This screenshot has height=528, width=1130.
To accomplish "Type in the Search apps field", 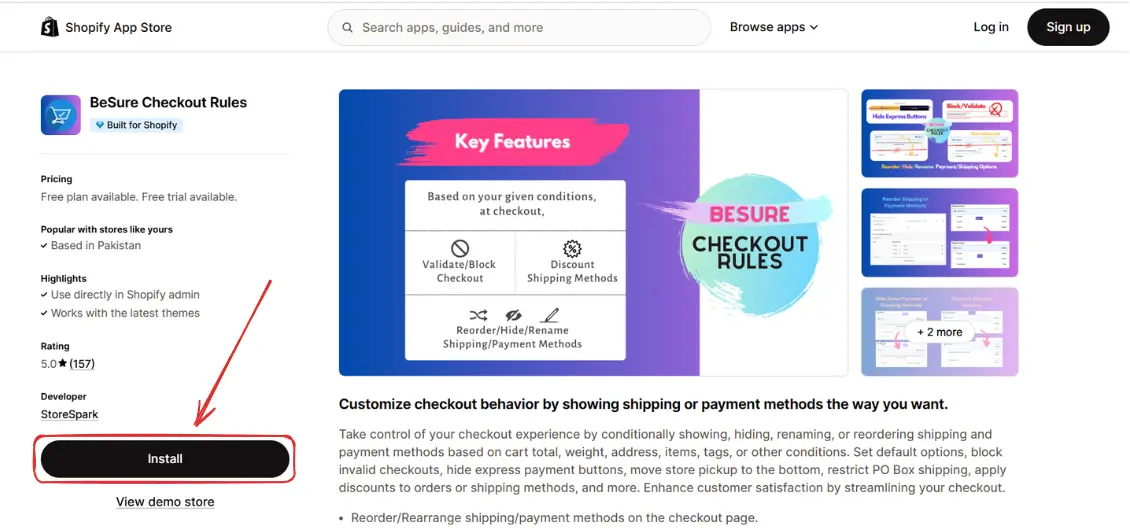I will pyautogui.click(x=530, y=28).
